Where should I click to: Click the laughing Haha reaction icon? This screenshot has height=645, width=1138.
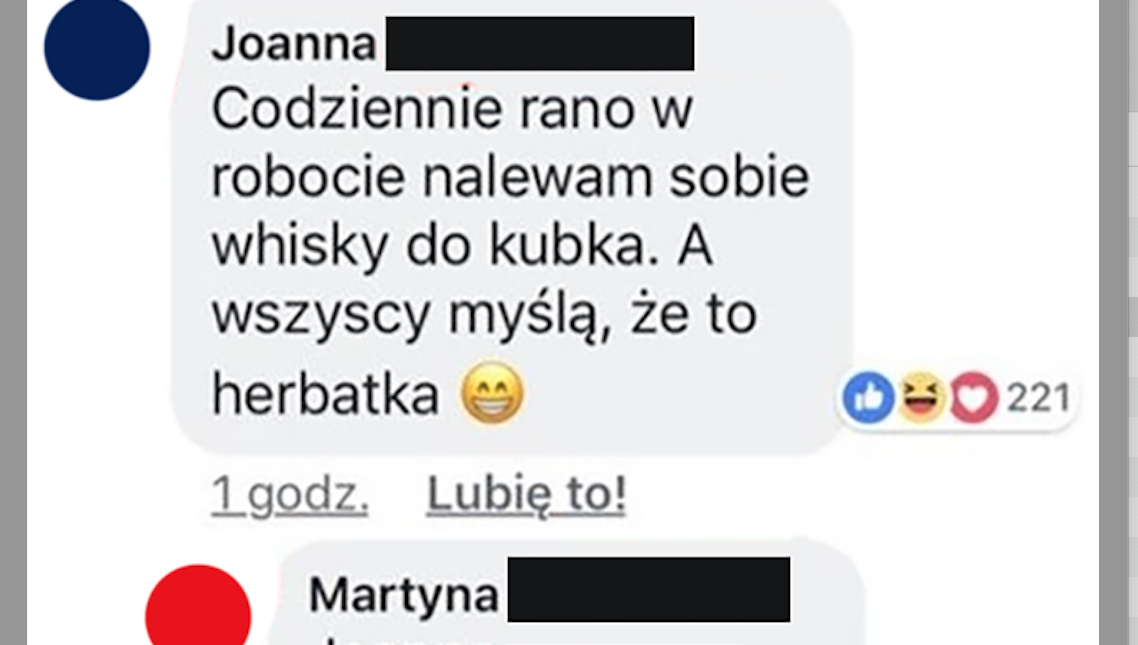coord(922,397)
